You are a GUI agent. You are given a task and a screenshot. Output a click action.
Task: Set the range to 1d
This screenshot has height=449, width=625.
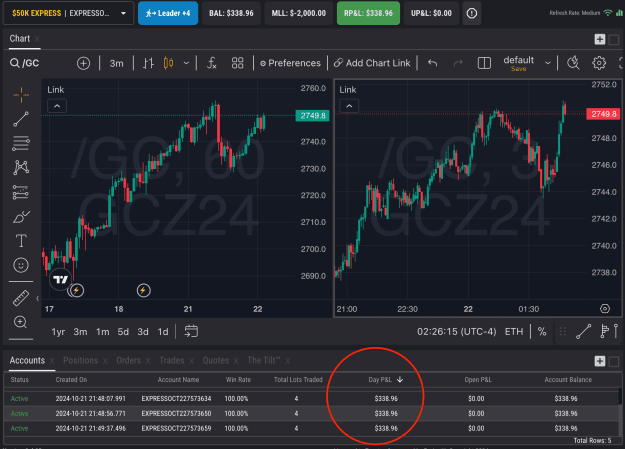click(x=163, y=332)
